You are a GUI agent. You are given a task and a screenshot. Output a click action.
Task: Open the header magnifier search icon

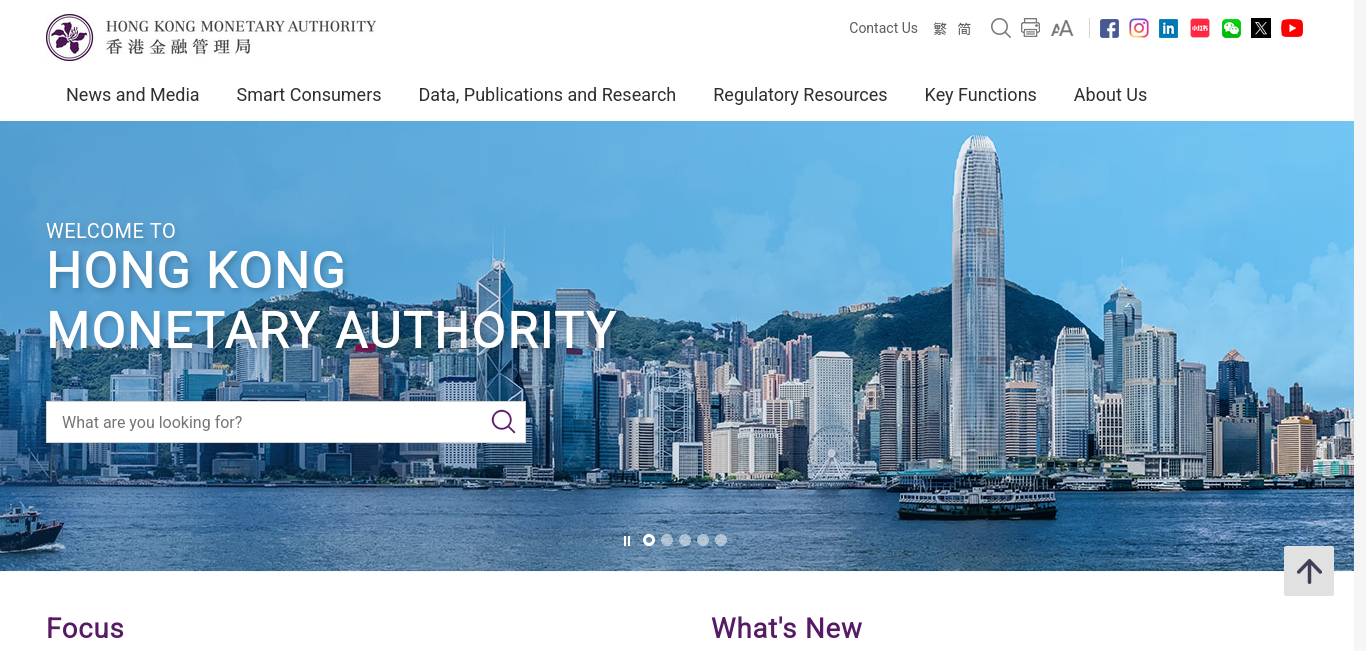[1000, 28]
